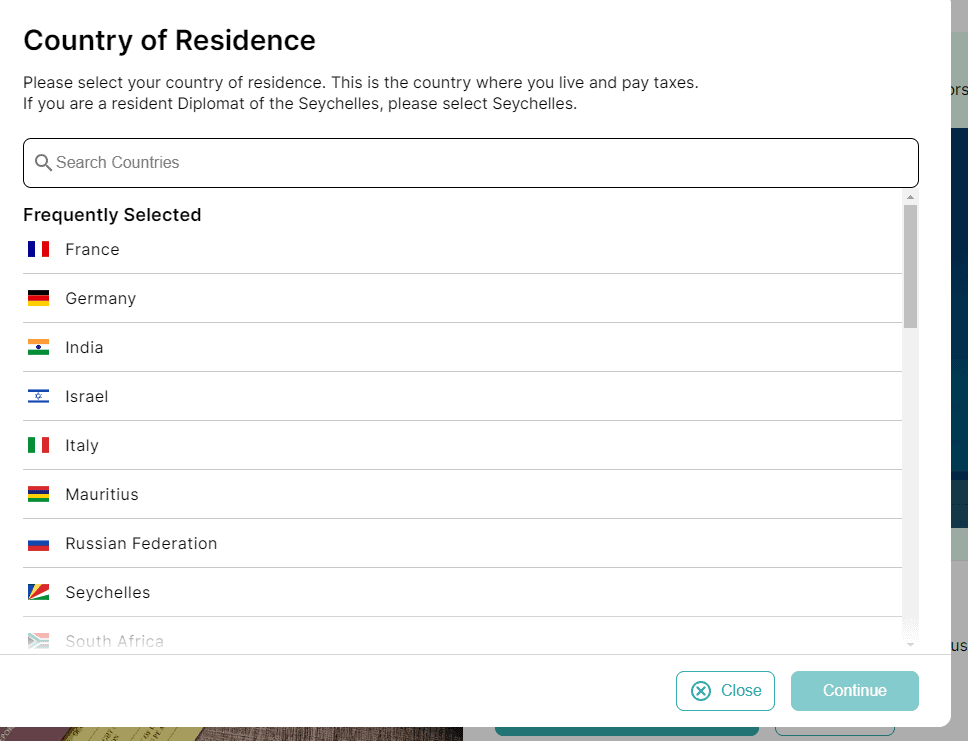
Task: Close the Country of Residence dialog
Action: (725, 690)
